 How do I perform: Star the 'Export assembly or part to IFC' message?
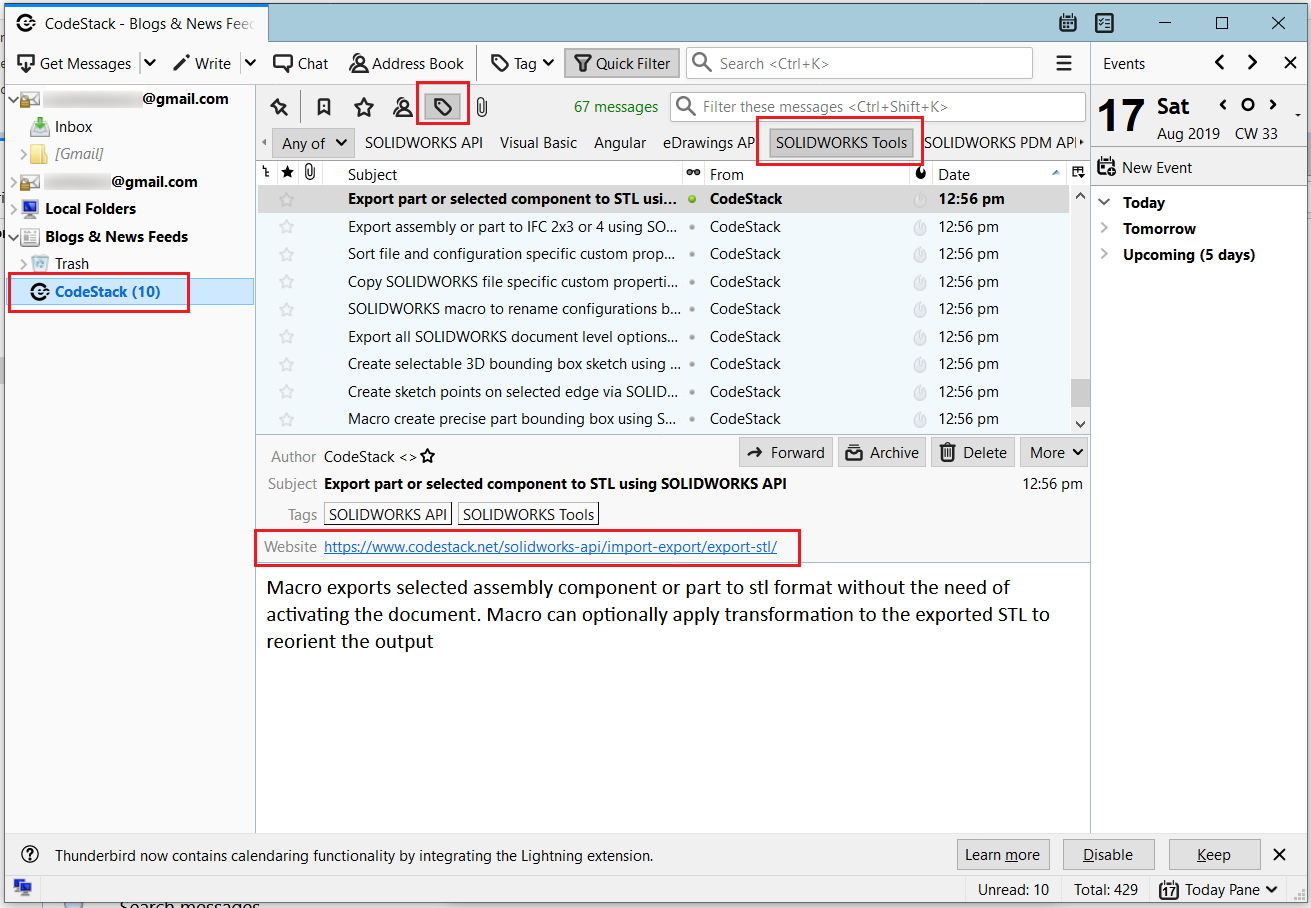(288, 227)
